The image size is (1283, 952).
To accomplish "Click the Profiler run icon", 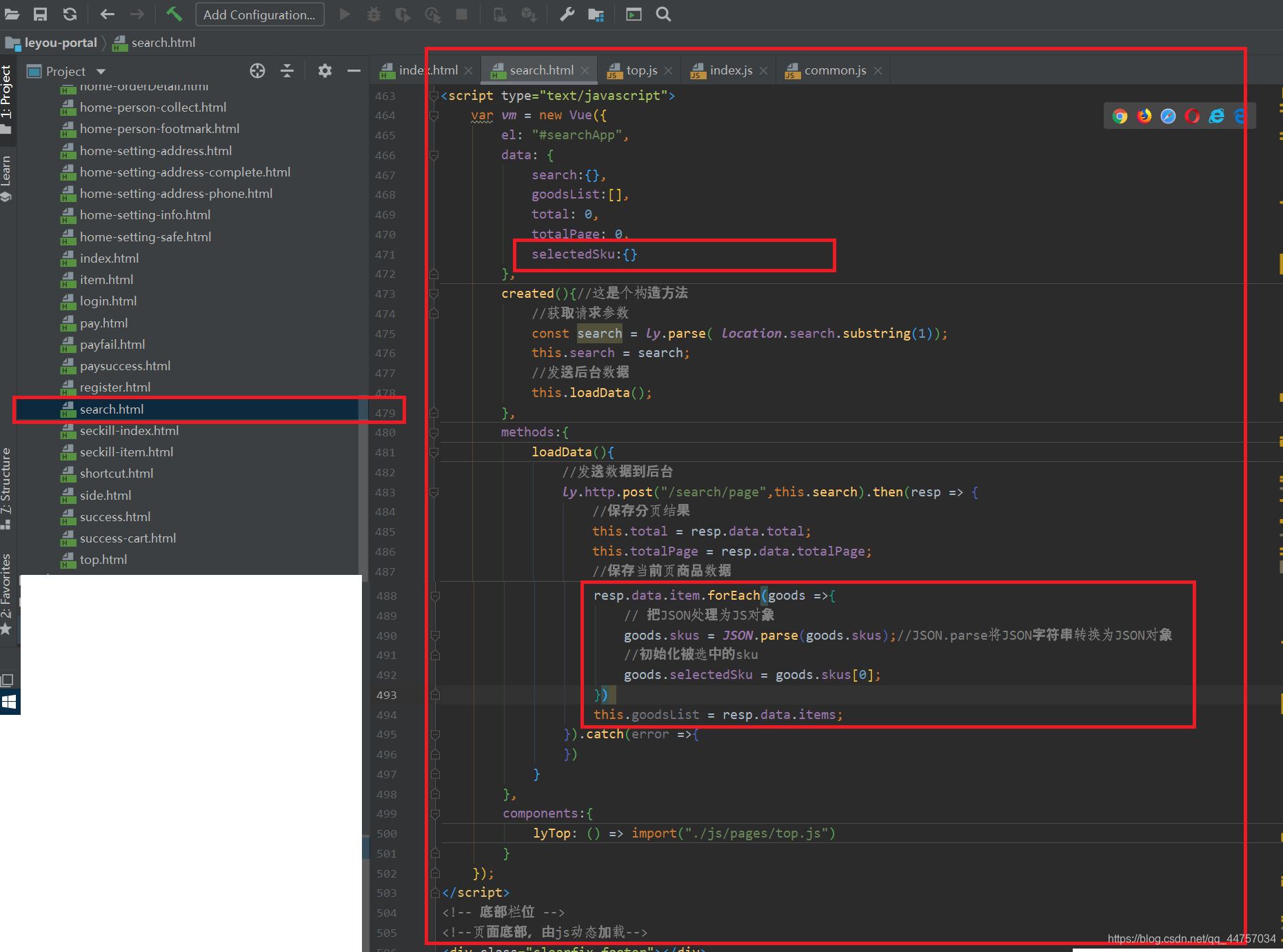I will pos(433,14).
